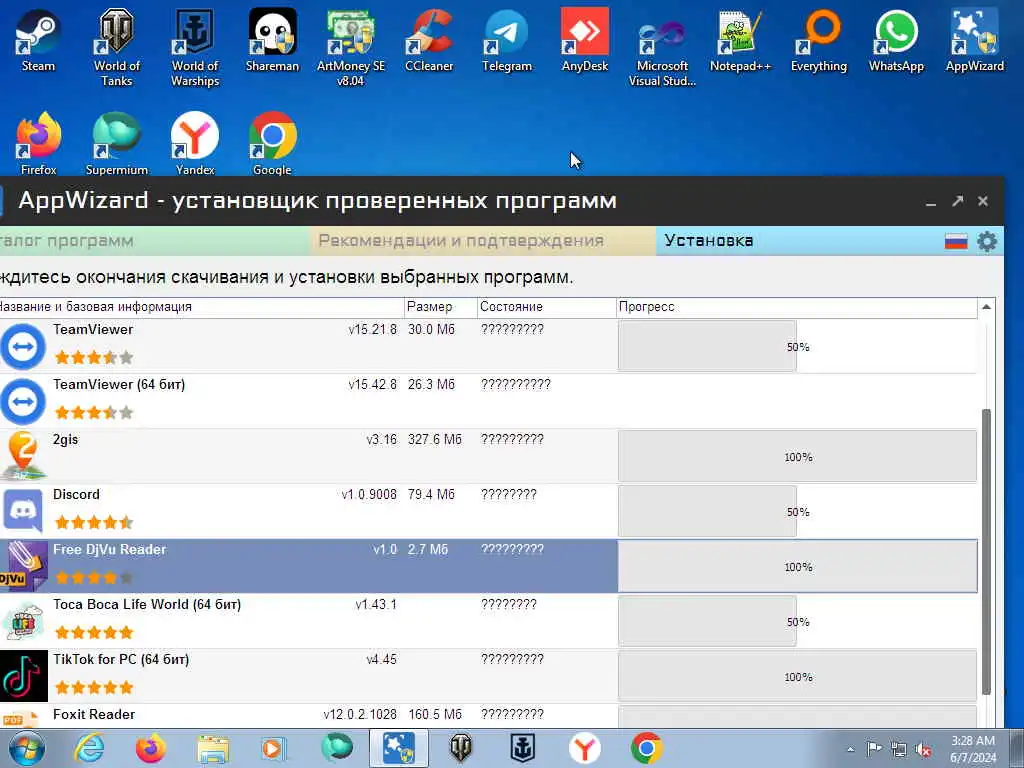Click the Discord star rating
The height and width of the screenshot is (768, 1024).
pyautogui.click(x=94, y=522)
